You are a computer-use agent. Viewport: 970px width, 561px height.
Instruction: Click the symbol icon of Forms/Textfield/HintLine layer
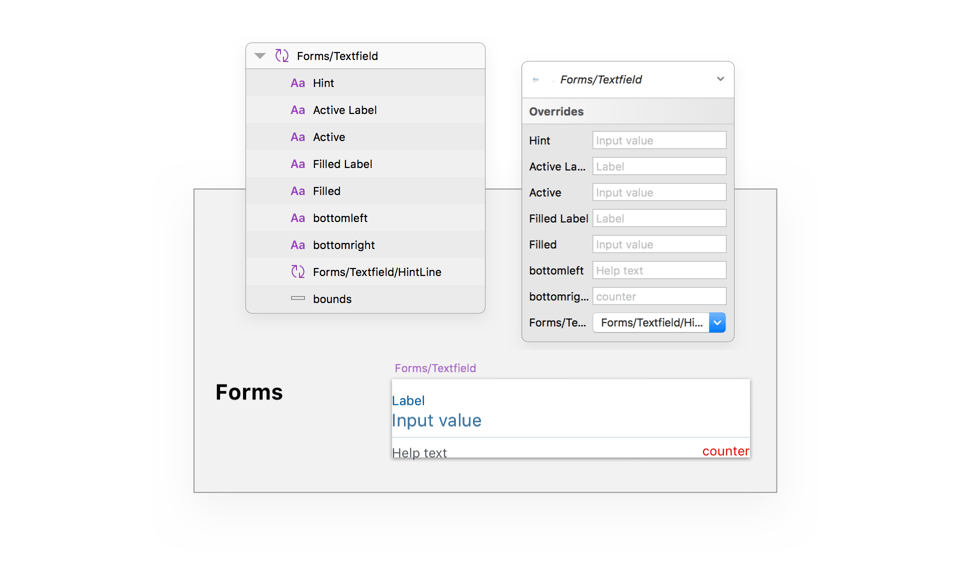tap(298, 272)
